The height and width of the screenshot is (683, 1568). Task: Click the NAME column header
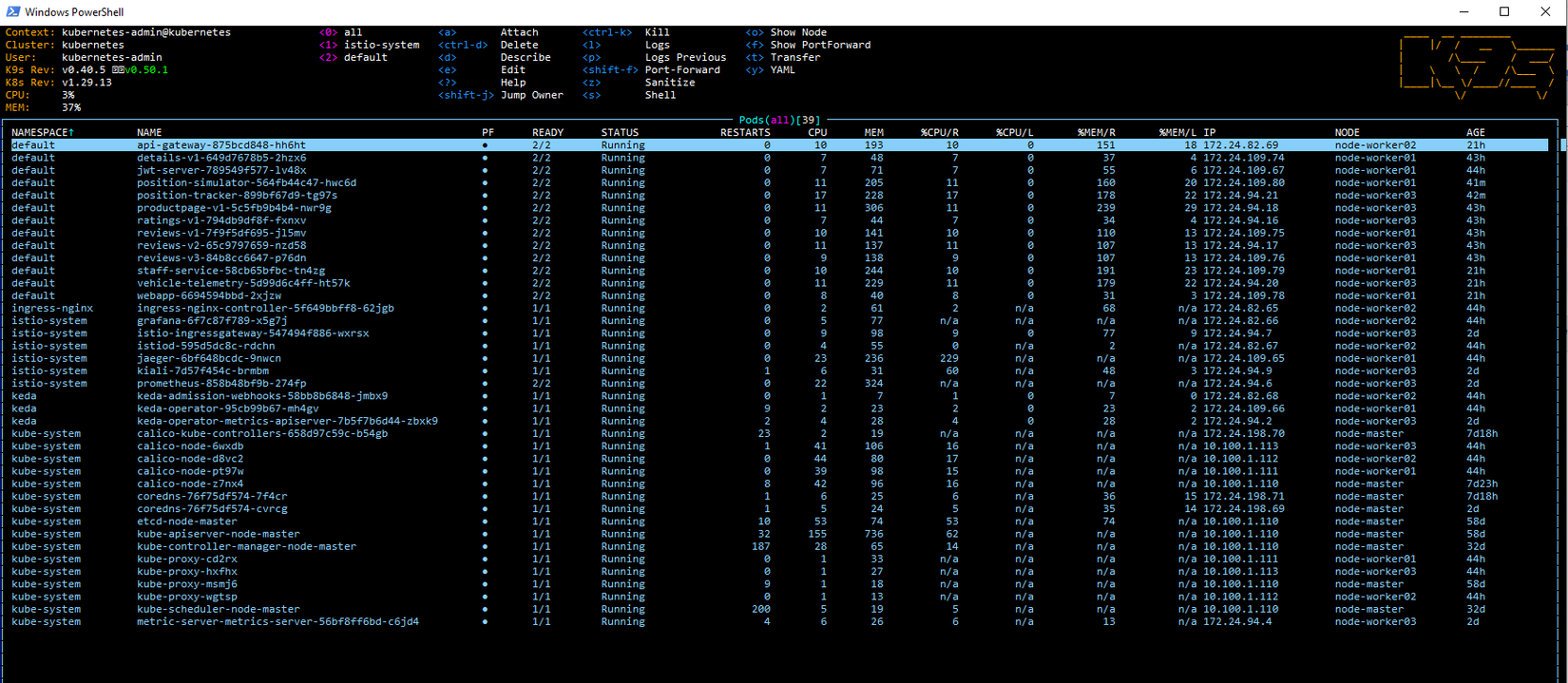click(149, 133)
